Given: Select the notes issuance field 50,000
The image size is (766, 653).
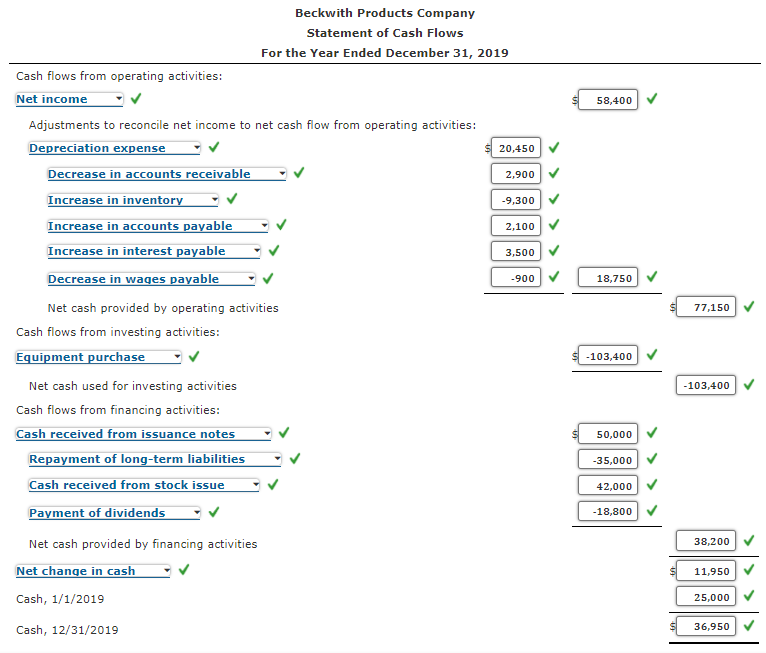Looking at the screenshot, I should 608,433.
